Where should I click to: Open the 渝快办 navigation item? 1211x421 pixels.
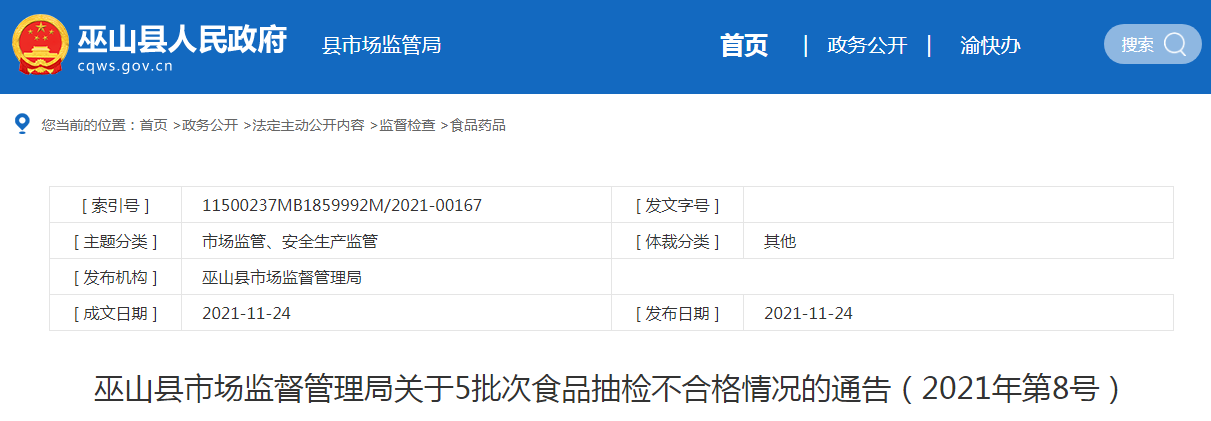point(990,45)
